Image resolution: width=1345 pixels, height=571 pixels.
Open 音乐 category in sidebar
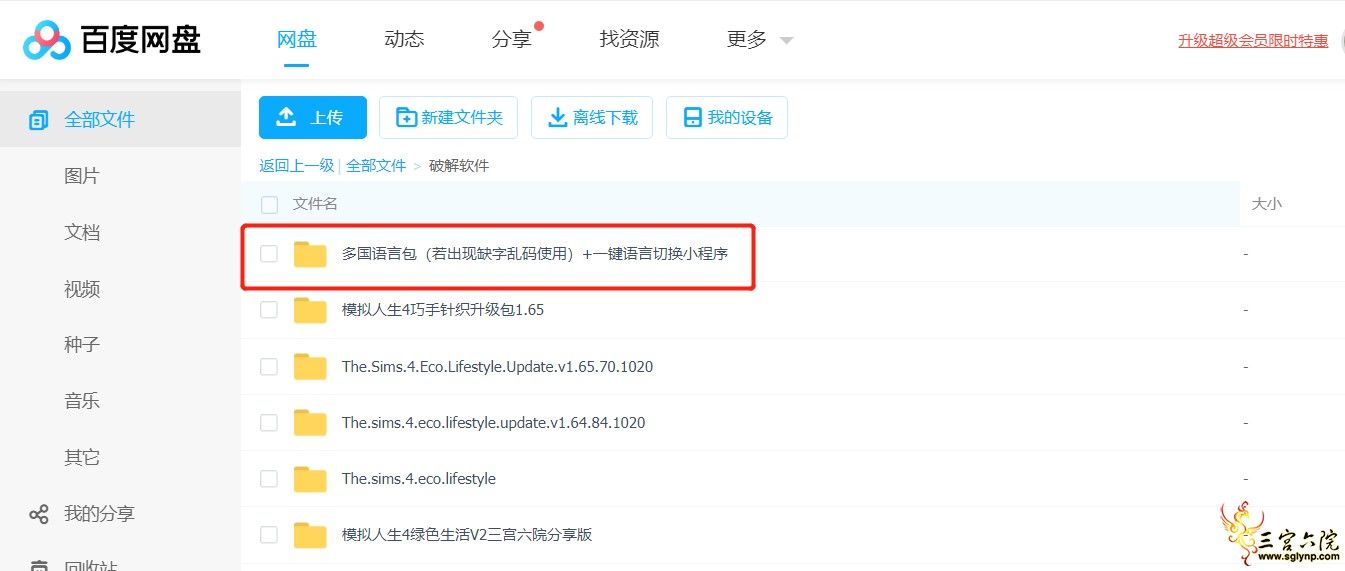(x=82, y=401)
